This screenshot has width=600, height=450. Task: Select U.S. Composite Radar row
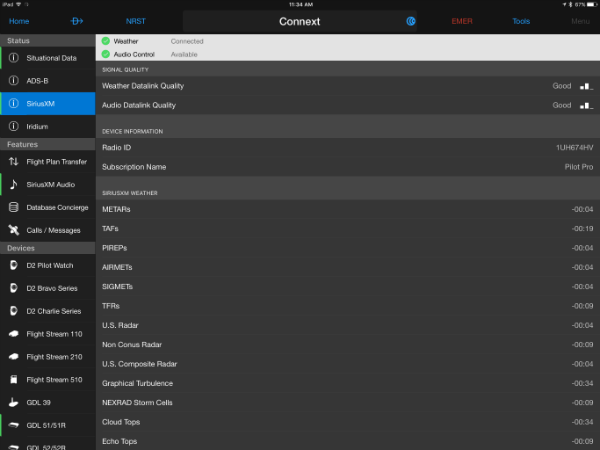pyautogui.click(x=348, y=364)
